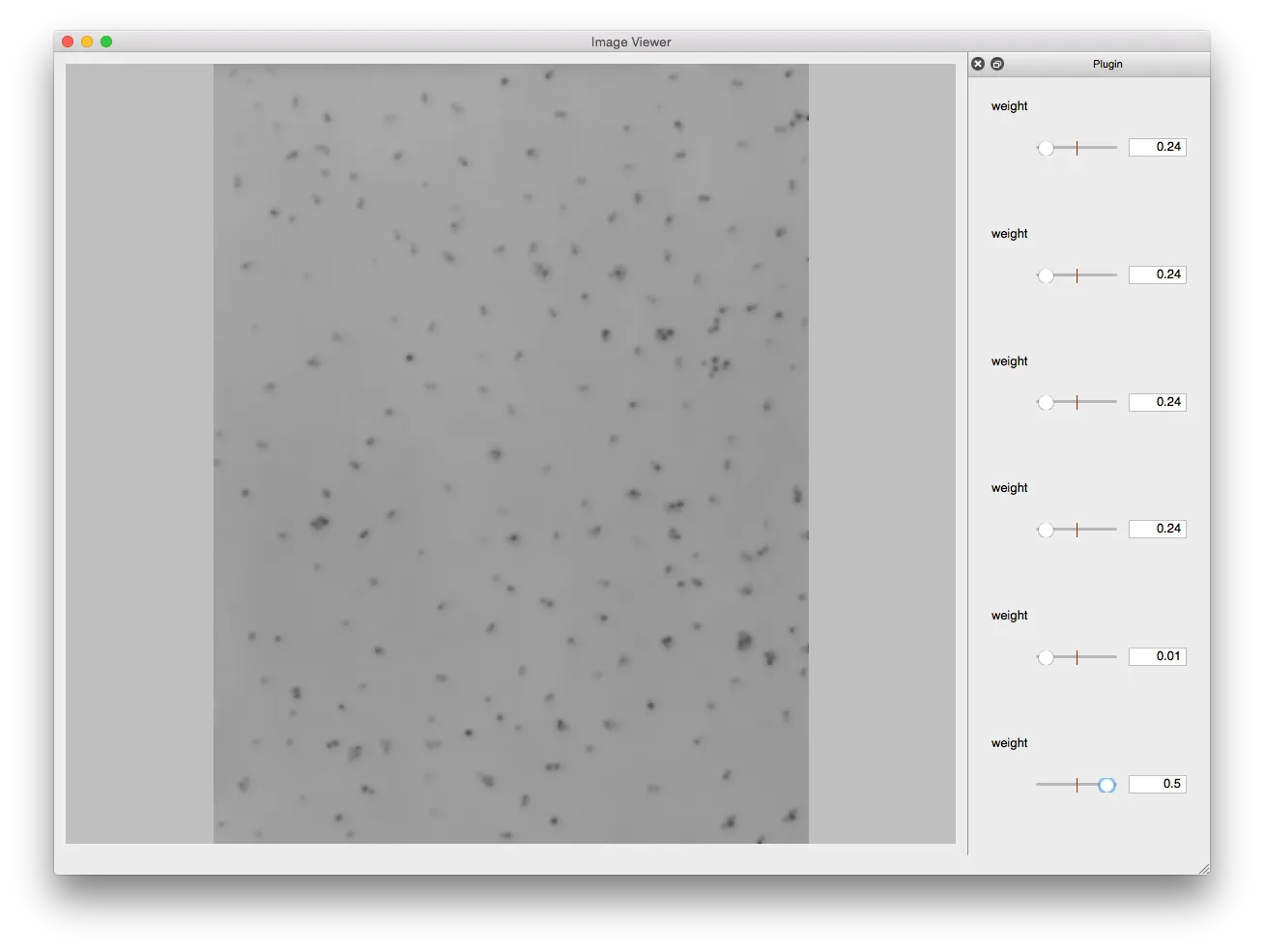Click the Plugin panel title bar
The height and width of the screenshot is (952, 1264).
1107,64
